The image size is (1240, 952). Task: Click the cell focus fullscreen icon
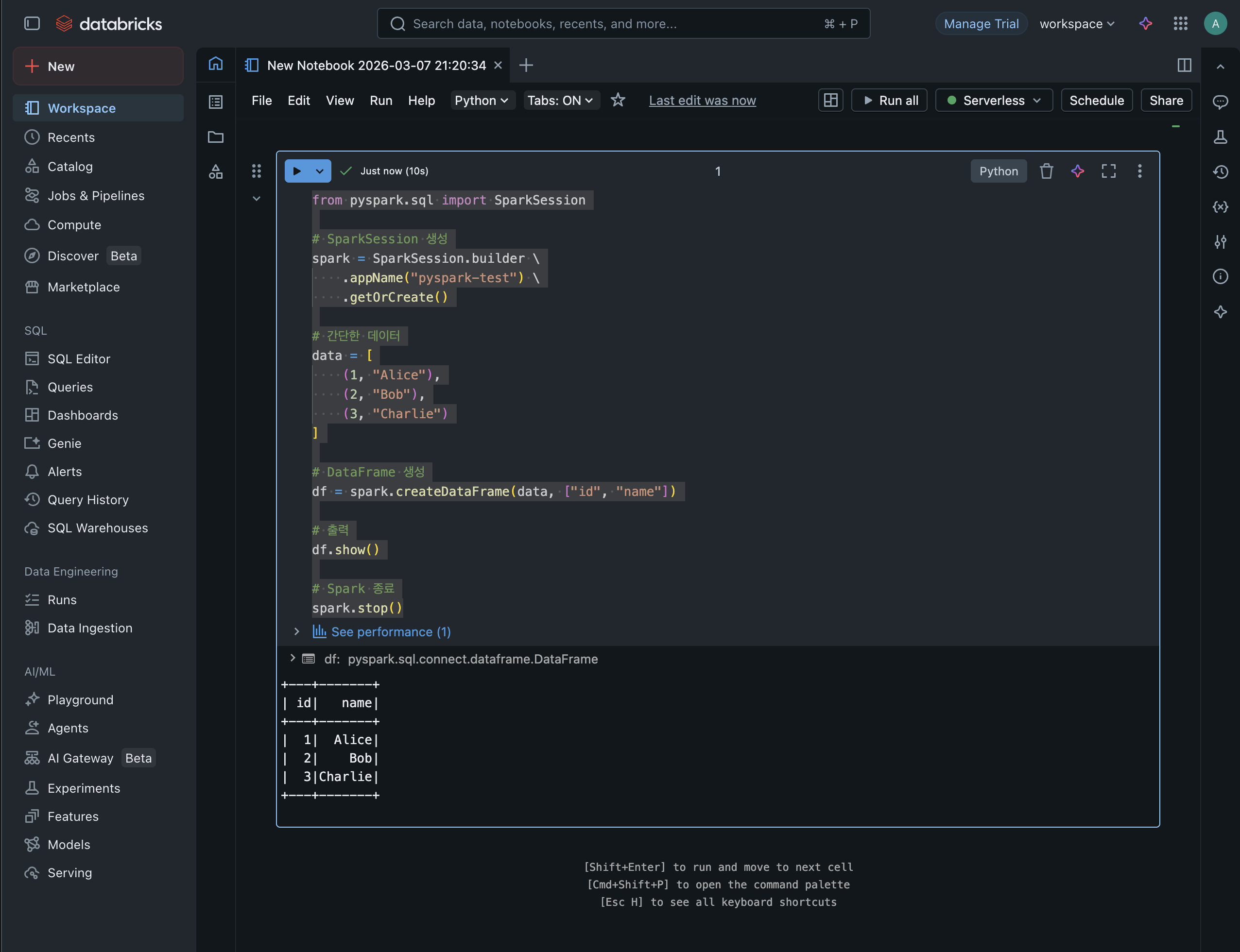point(1108,171)
